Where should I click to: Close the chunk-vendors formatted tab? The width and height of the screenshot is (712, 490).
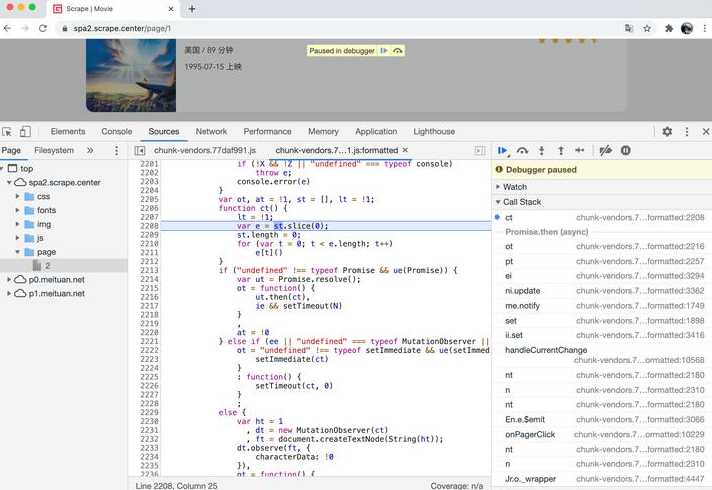[405, 150]
